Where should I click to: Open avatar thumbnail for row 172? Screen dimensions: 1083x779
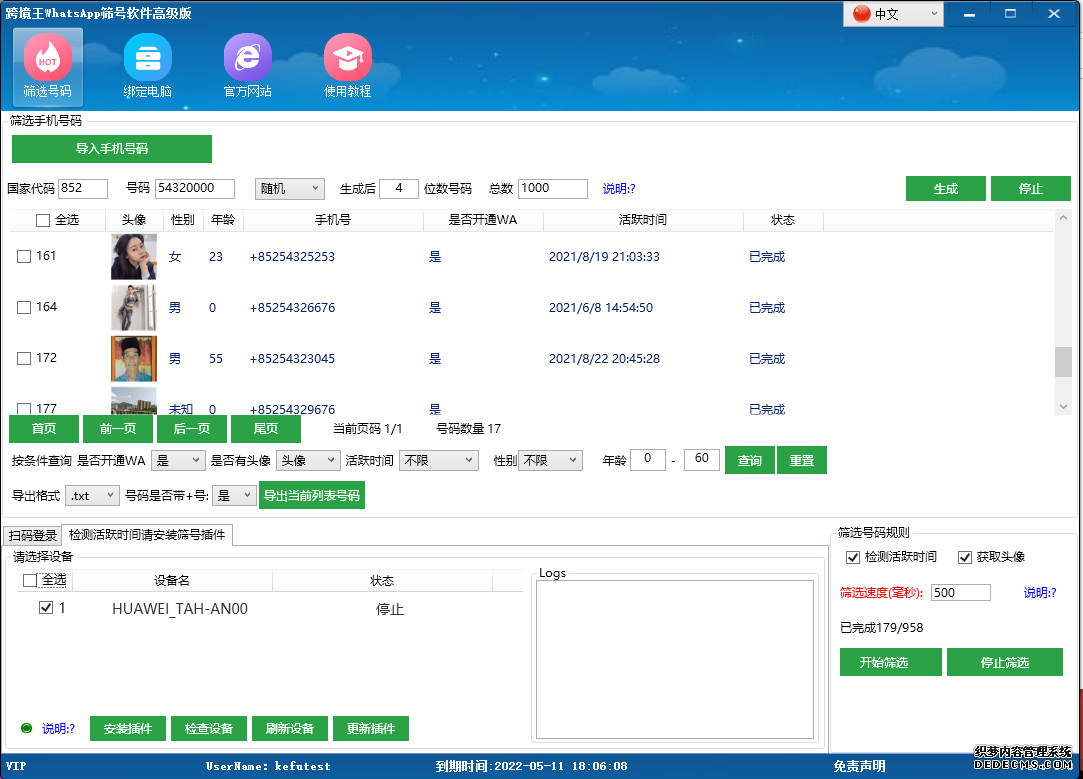(x=134, y=358)
